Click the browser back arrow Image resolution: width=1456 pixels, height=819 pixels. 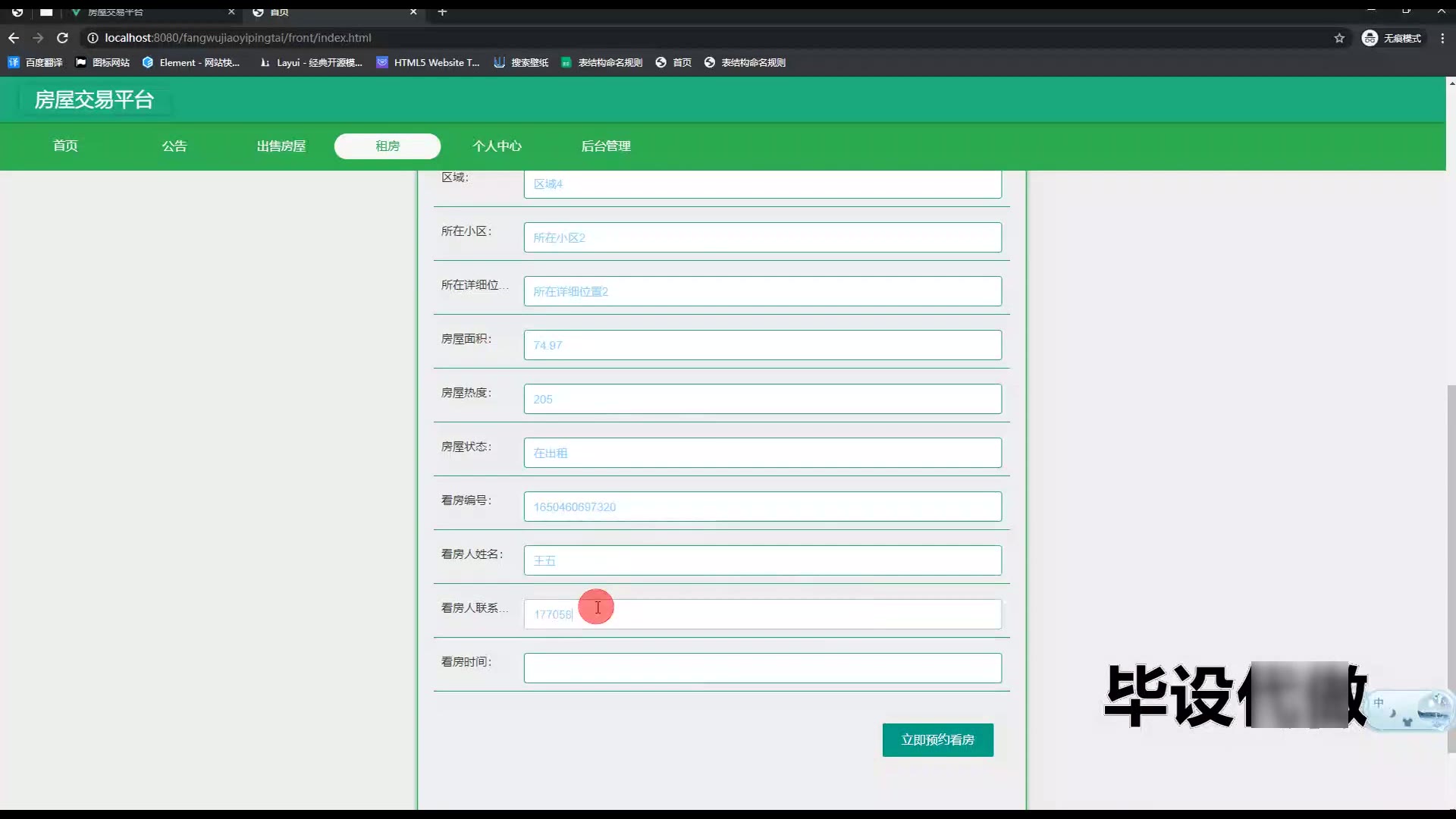[x=14, y=38]
